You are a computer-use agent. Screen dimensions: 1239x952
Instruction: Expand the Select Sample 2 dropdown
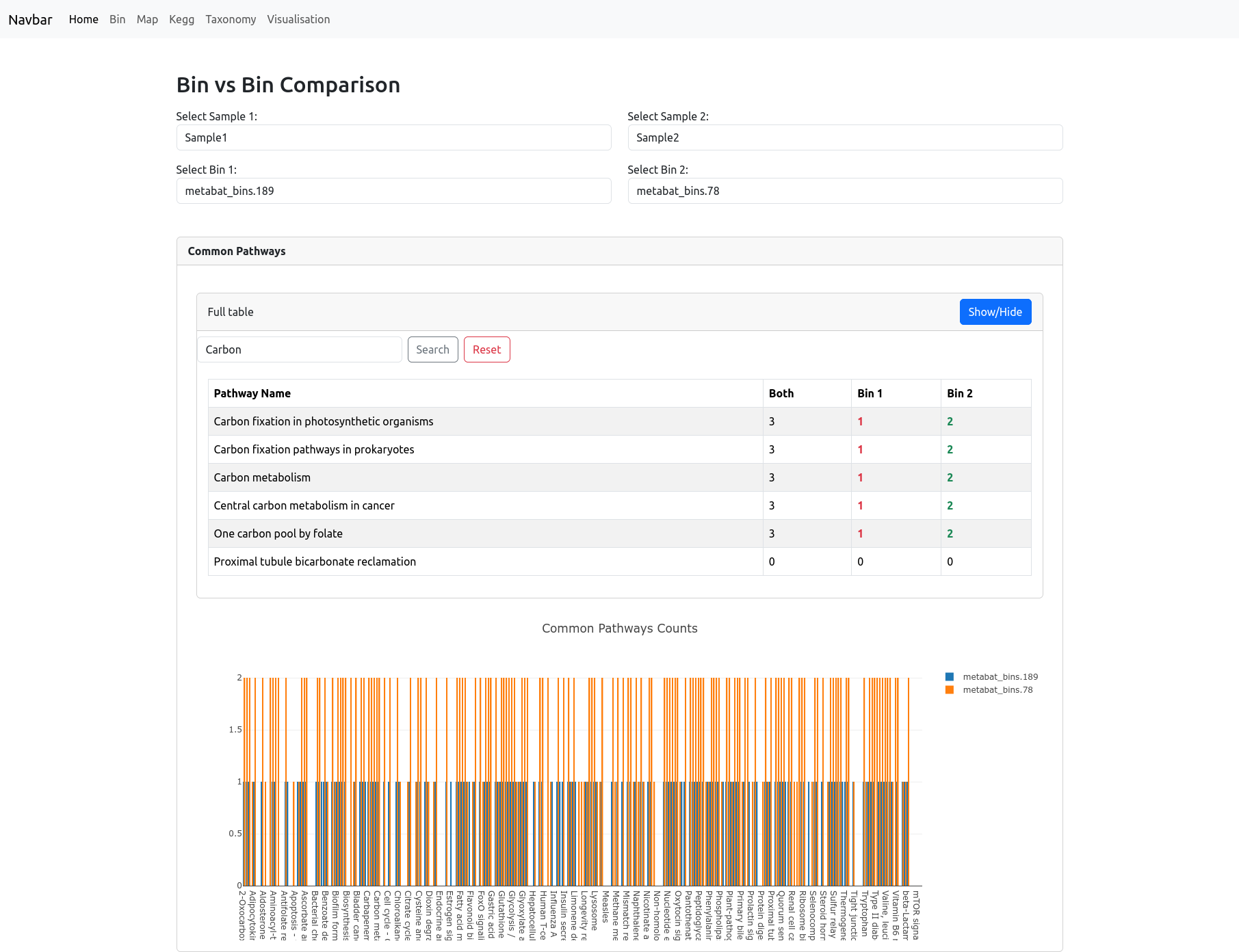pos(845,137)
